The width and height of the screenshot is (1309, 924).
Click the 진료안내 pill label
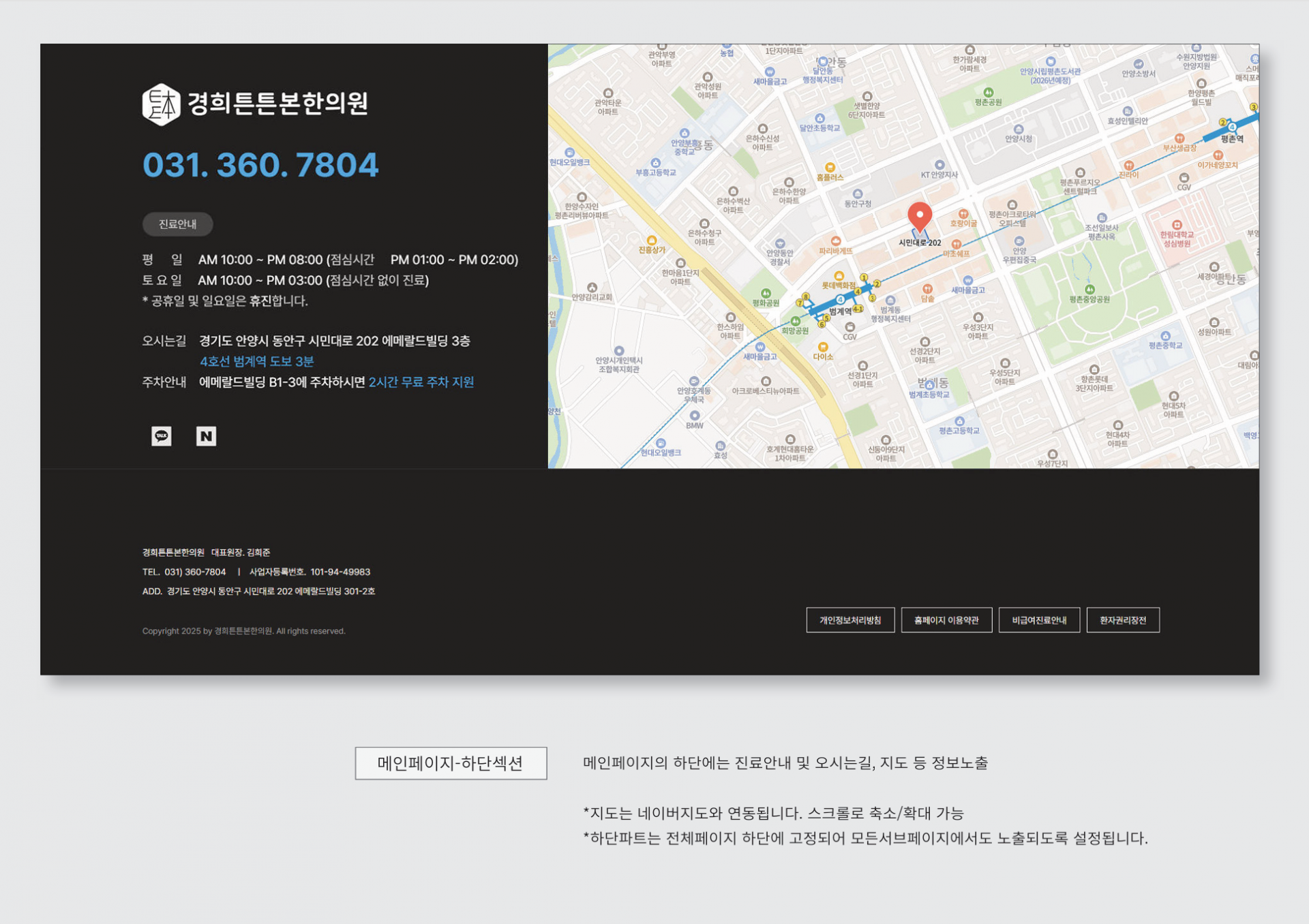[177, 224]
